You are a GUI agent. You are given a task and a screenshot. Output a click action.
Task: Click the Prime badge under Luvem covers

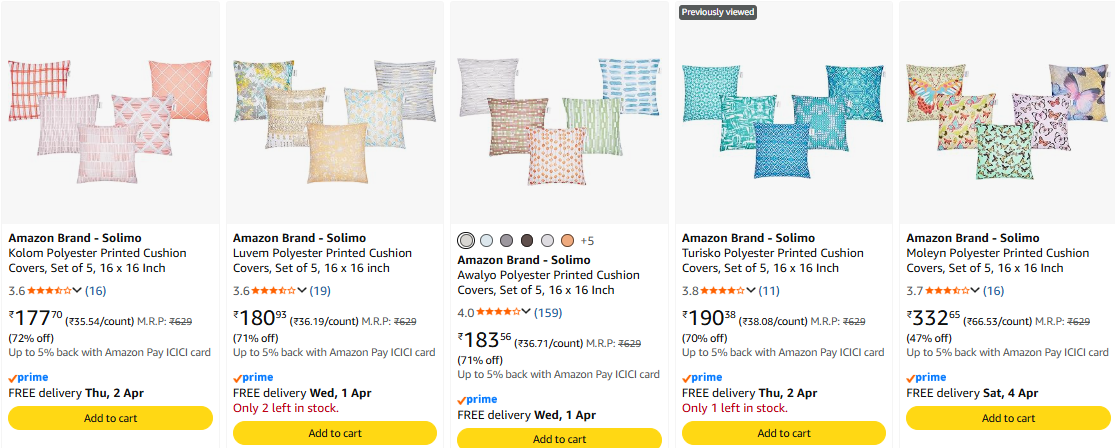click(253, 377)
